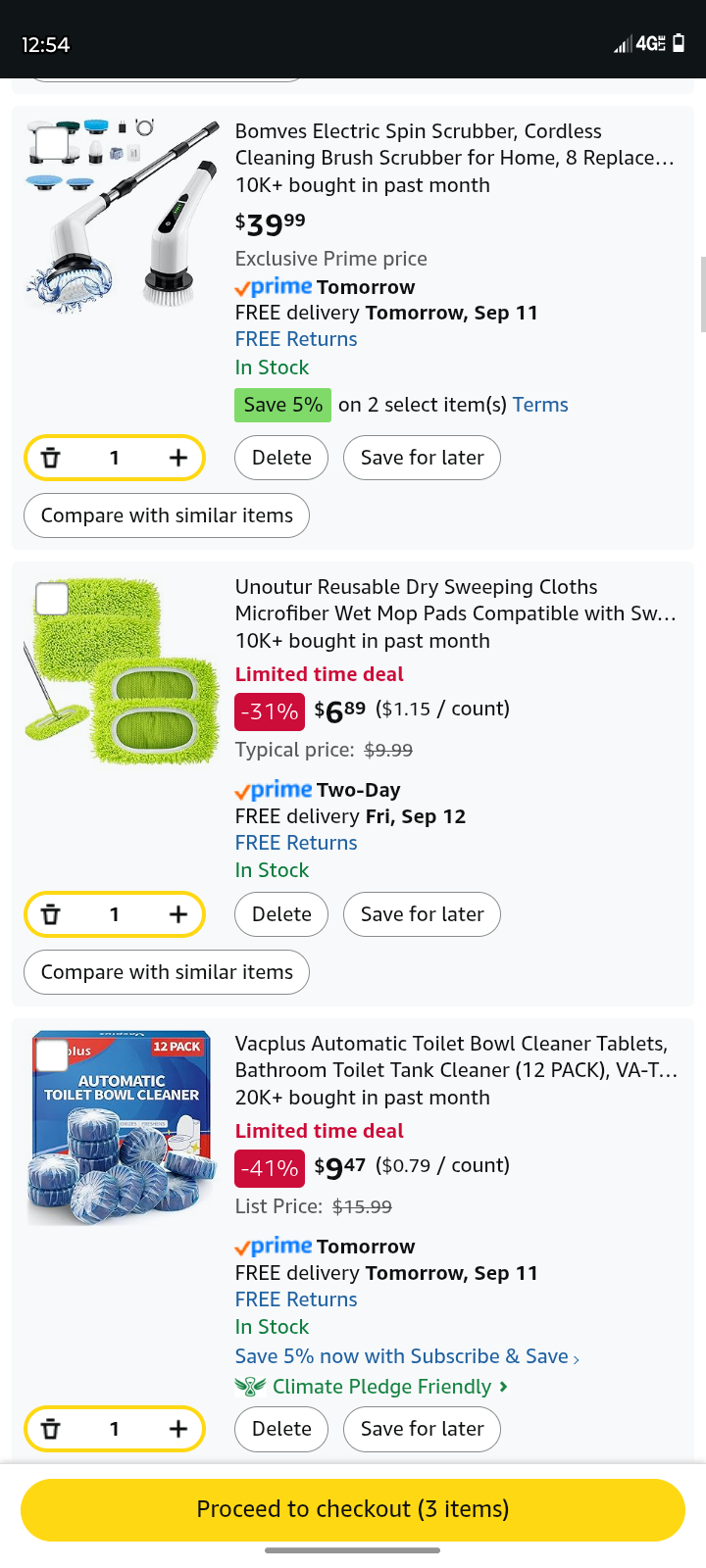The width and height of the screenshot is (706, 1568).
Task: Toggle checkbox on Bomves Spin Scrubber item
Action: [52, 143]
